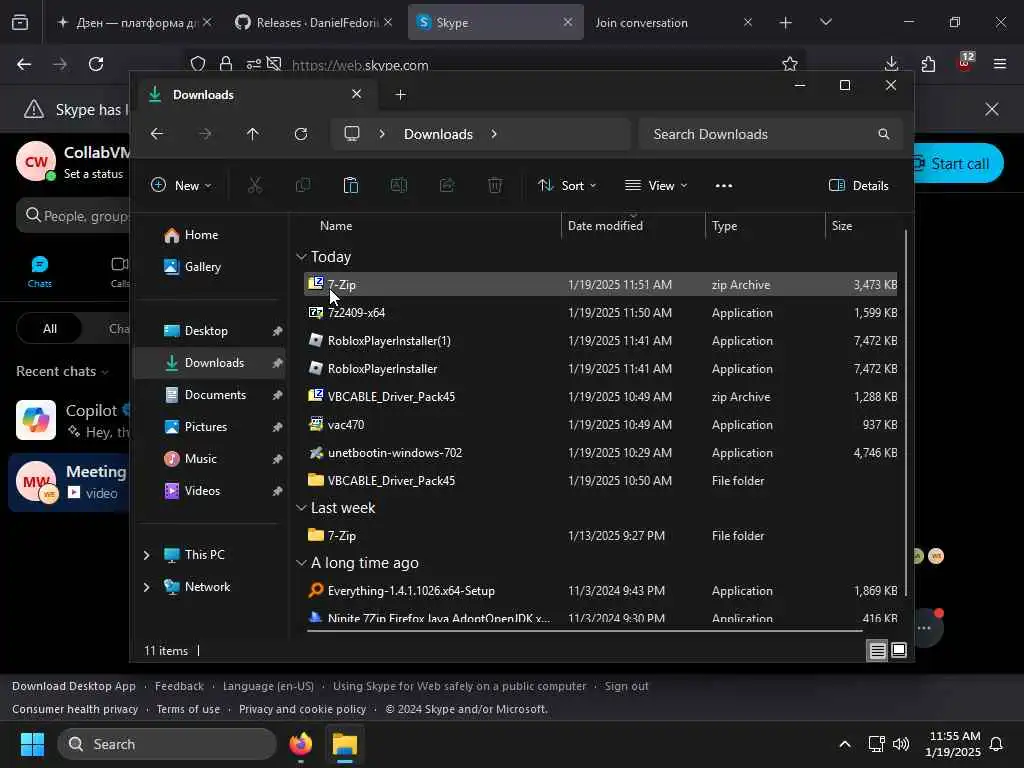Viewport: 1024px width, 768px height.
Task: Show hidden tray icons chevron
Action: pos(844,744)
